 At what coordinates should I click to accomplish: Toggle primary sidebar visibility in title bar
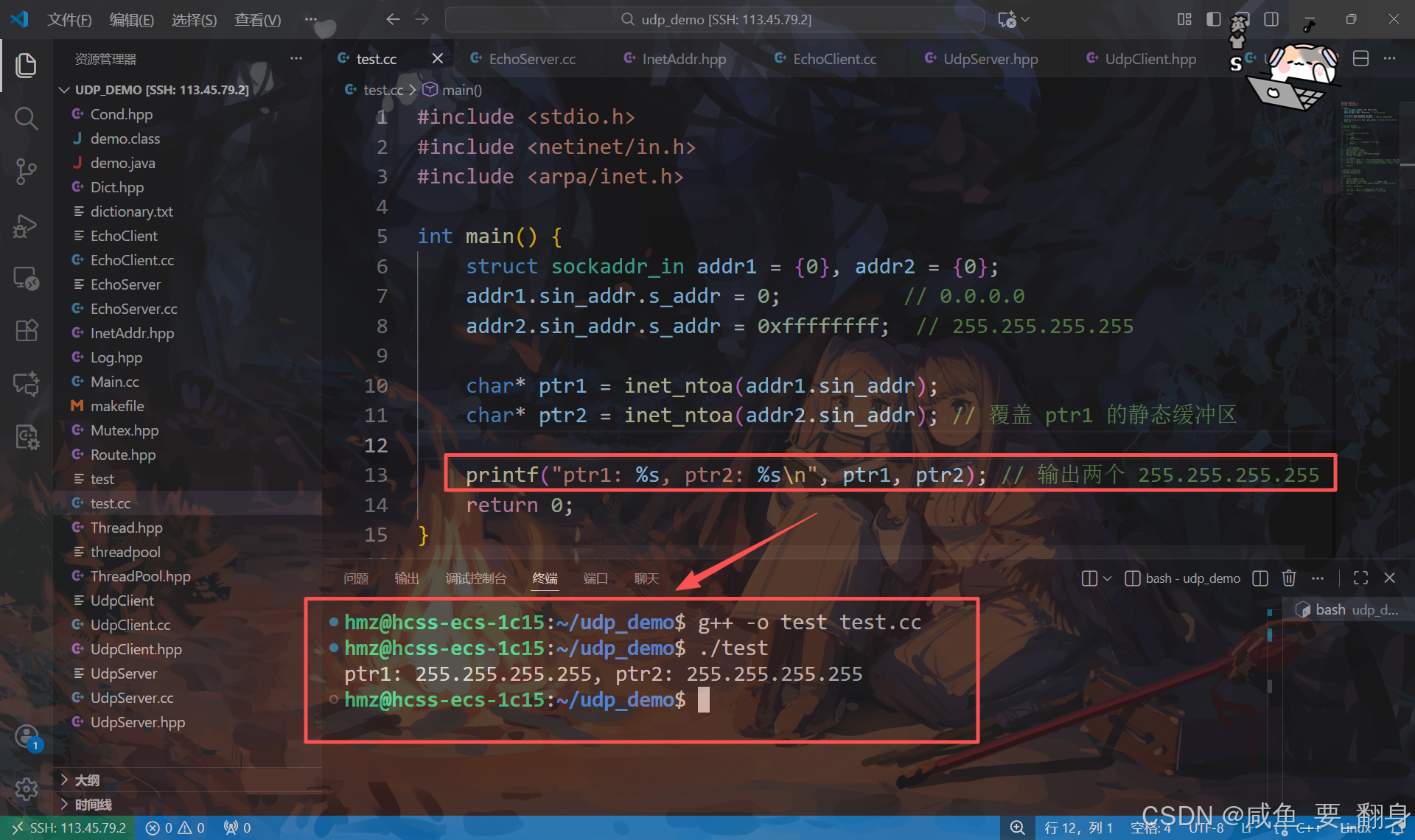(x=1213, y=19)
